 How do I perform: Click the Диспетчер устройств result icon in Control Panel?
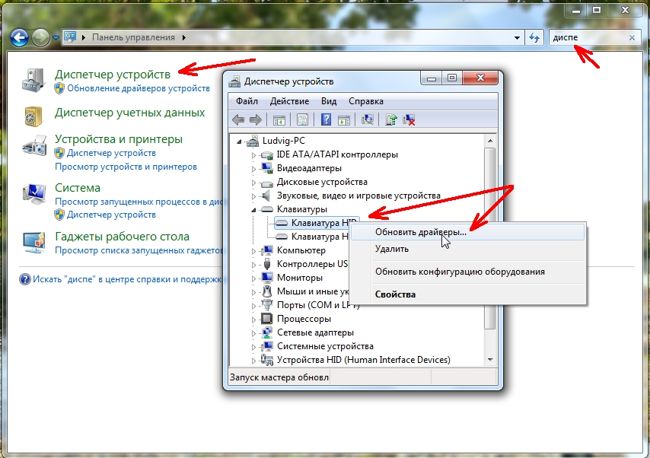34,80
